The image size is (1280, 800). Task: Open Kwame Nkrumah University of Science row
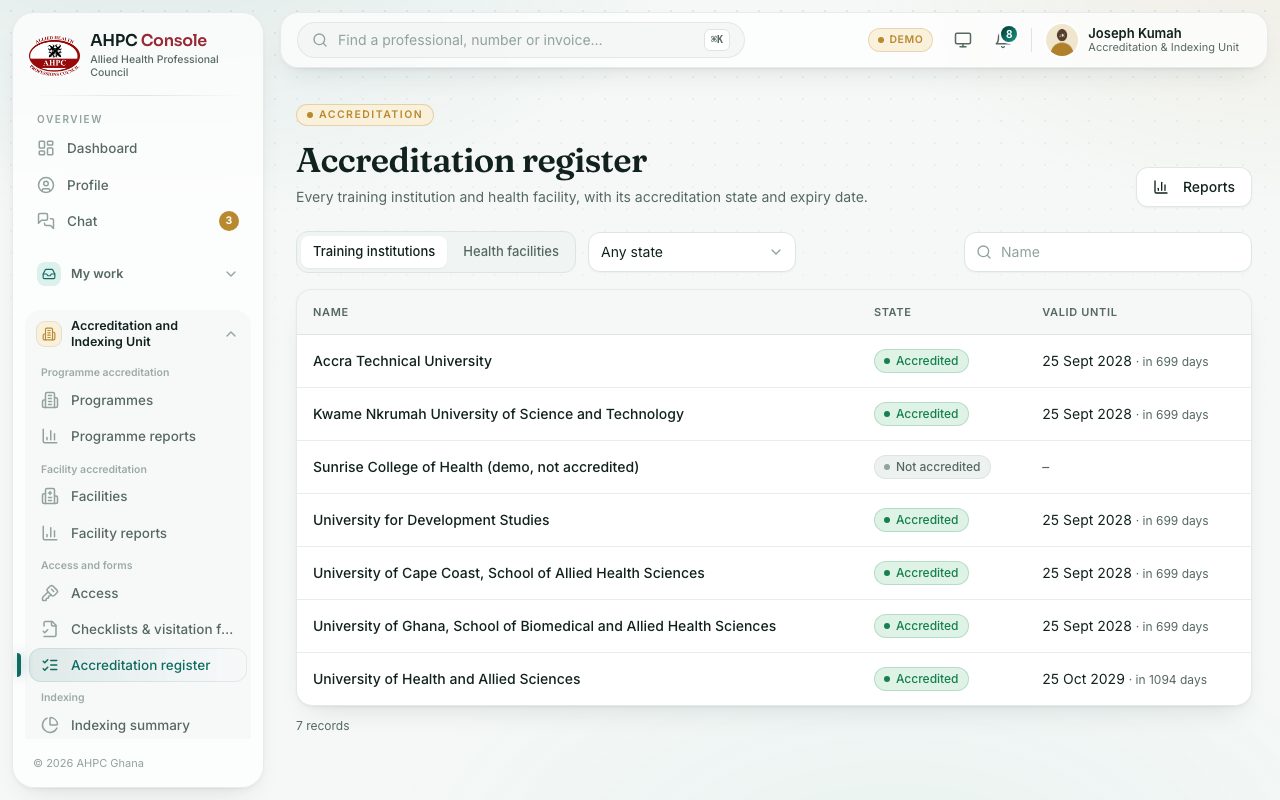[x=774, y=414]
